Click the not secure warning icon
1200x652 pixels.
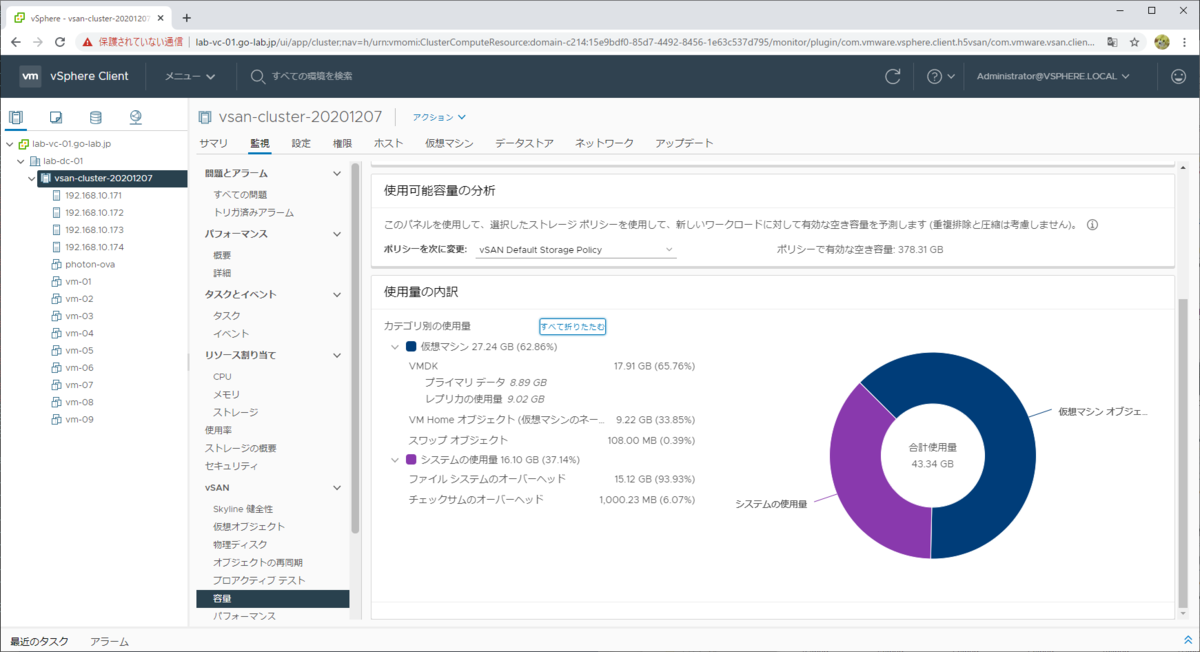(88, 42)
